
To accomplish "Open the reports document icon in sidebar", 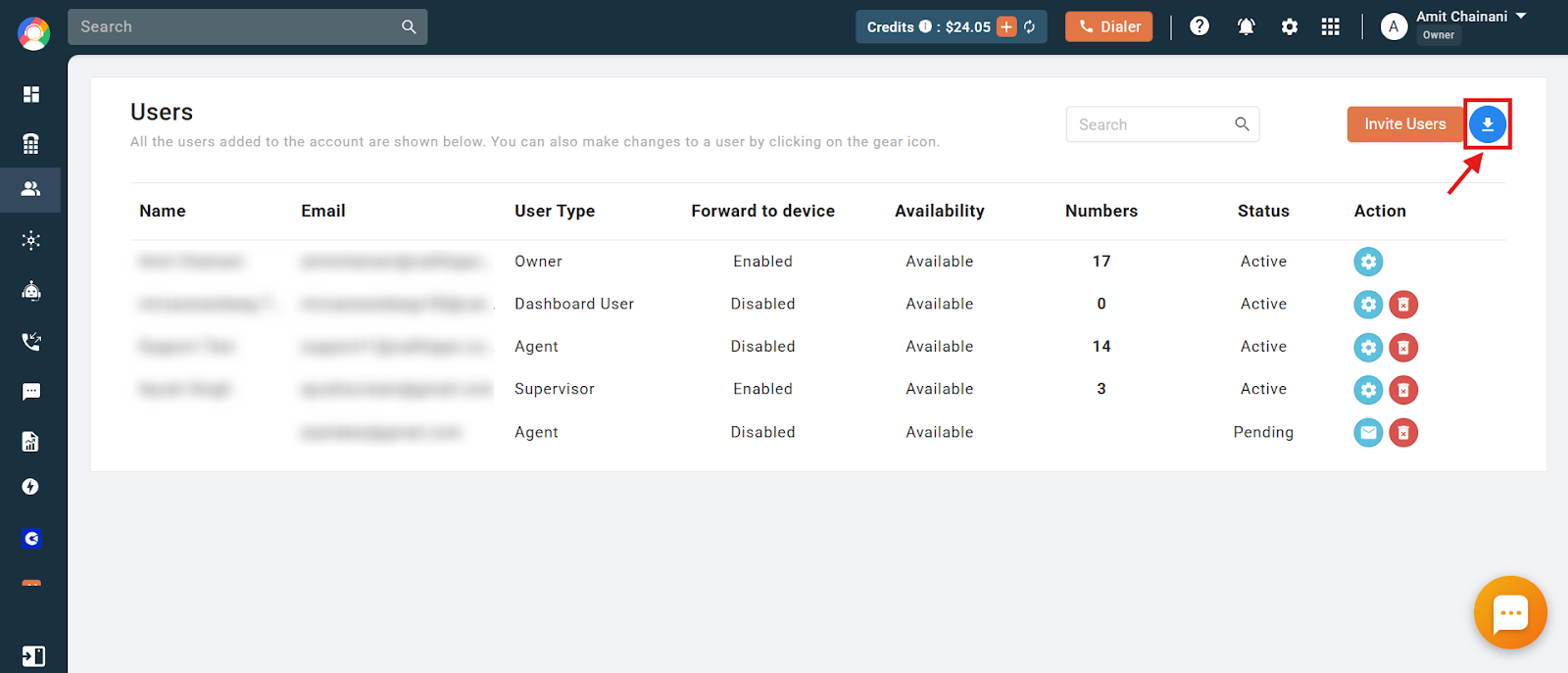I will click(31, 442).
